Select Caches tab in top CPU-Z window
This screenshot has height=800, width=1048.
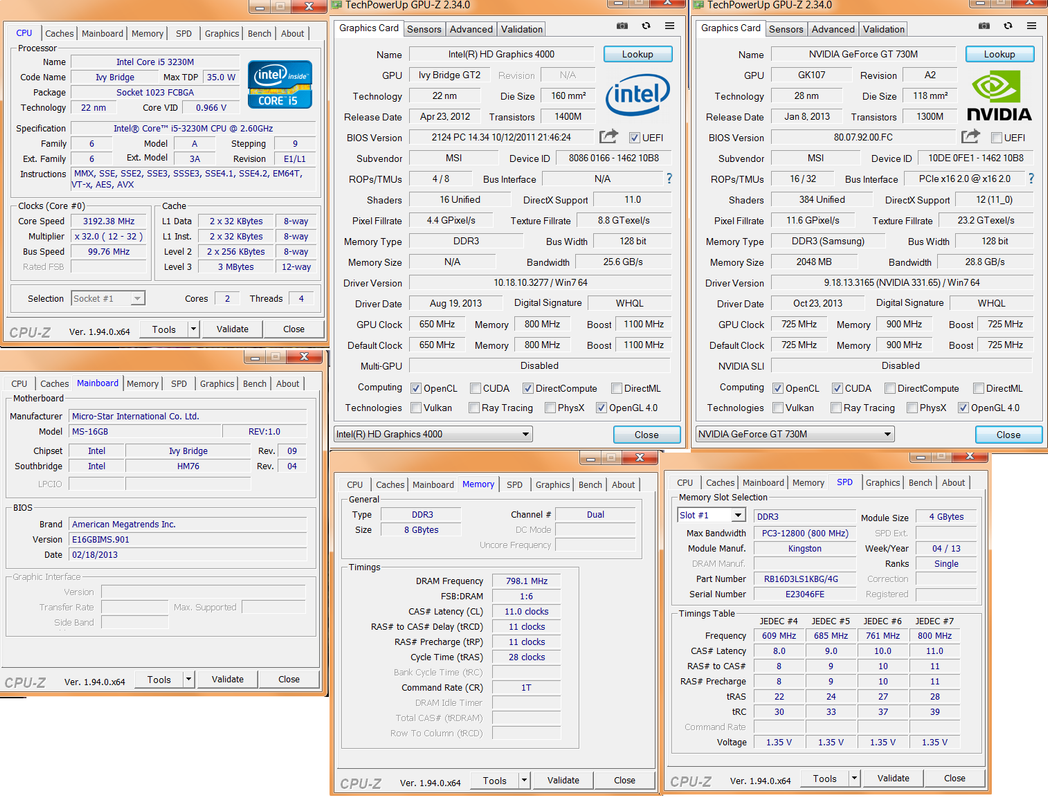pos(59,33)
